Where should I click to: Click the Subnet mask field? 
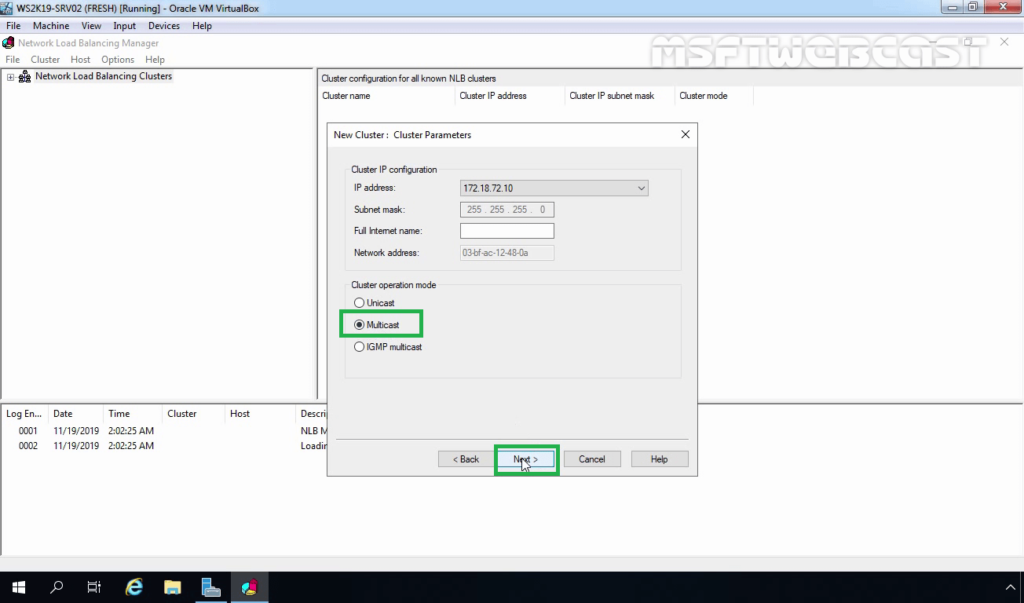(x=507, y=210)
